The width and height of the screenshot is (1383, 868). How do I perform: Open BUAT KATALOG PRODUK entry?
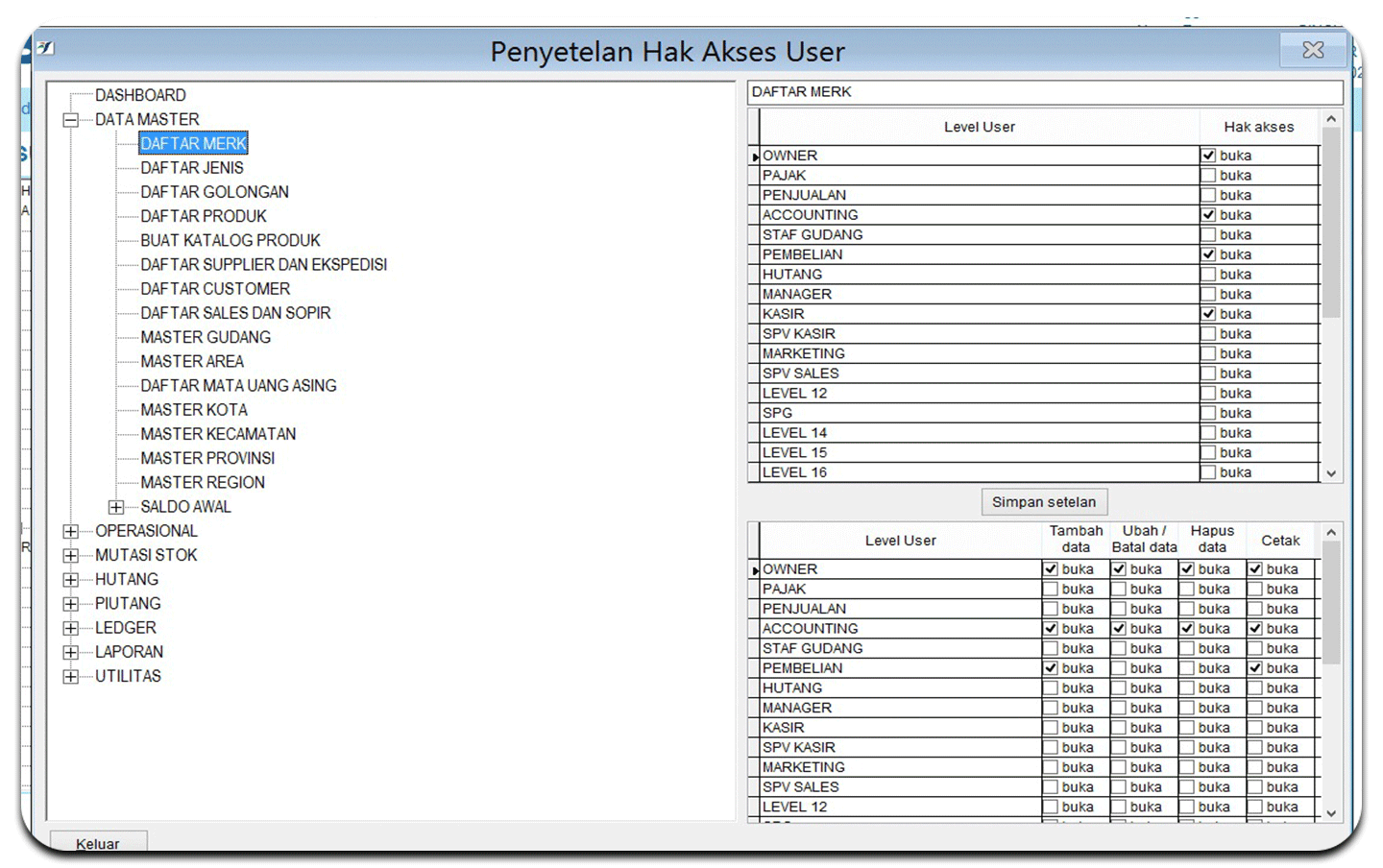click(x=230, y=240)
